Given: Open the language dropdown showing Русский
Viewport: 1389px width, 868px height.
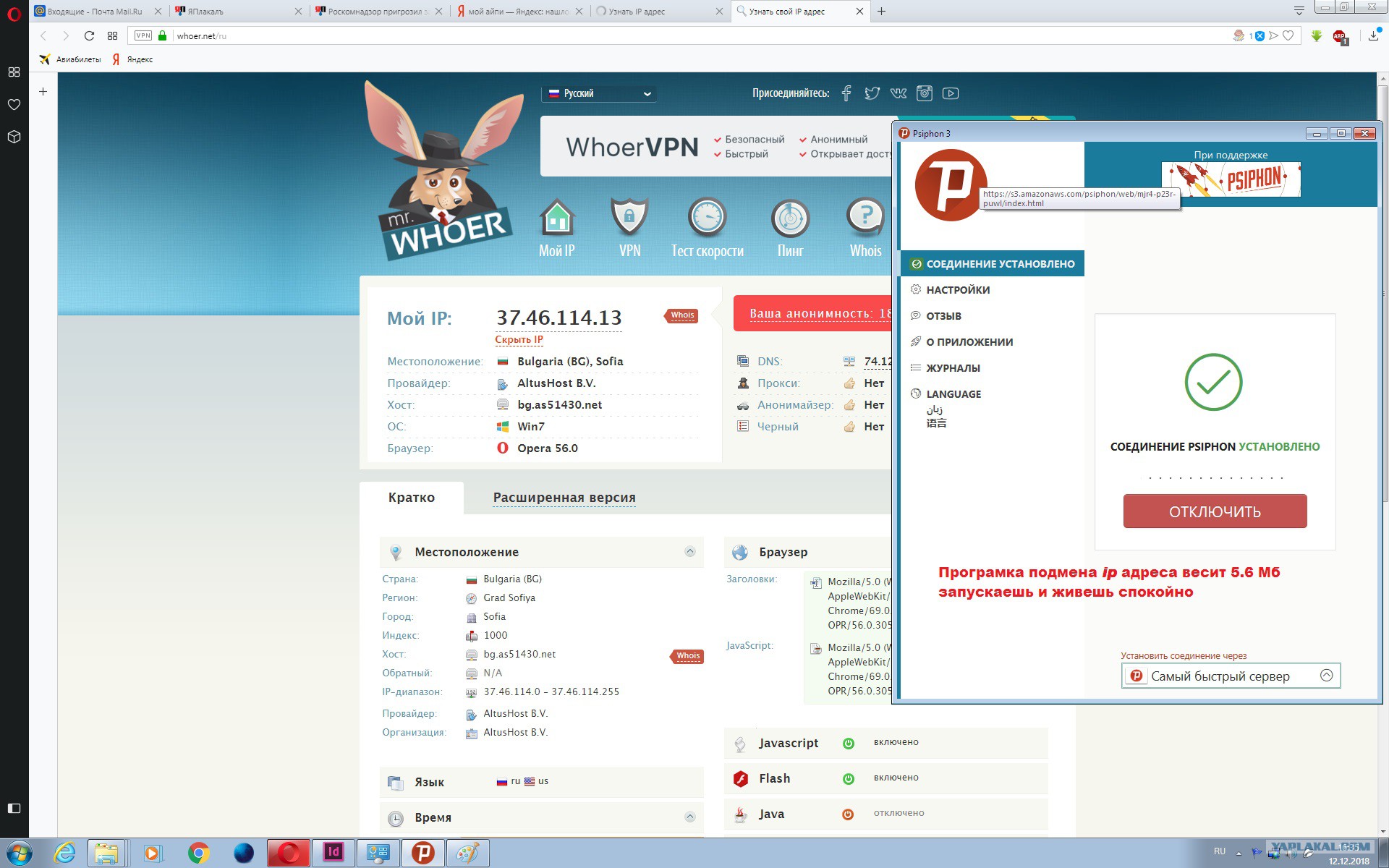Looking at the screenshot, I should coord(599,93).
